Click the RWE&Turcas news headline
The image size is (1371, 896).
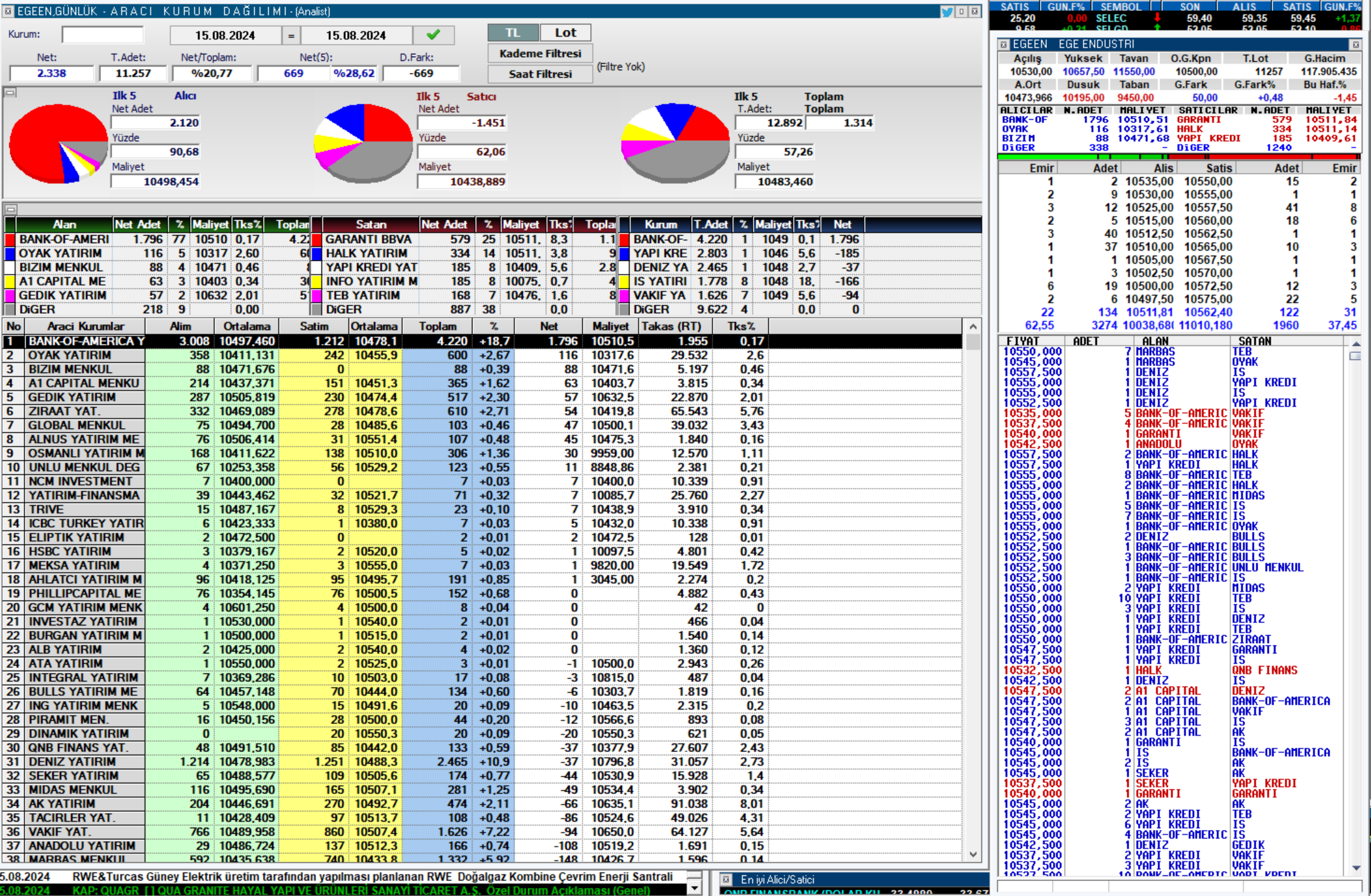pyautogui.click(x=373, y=877)
